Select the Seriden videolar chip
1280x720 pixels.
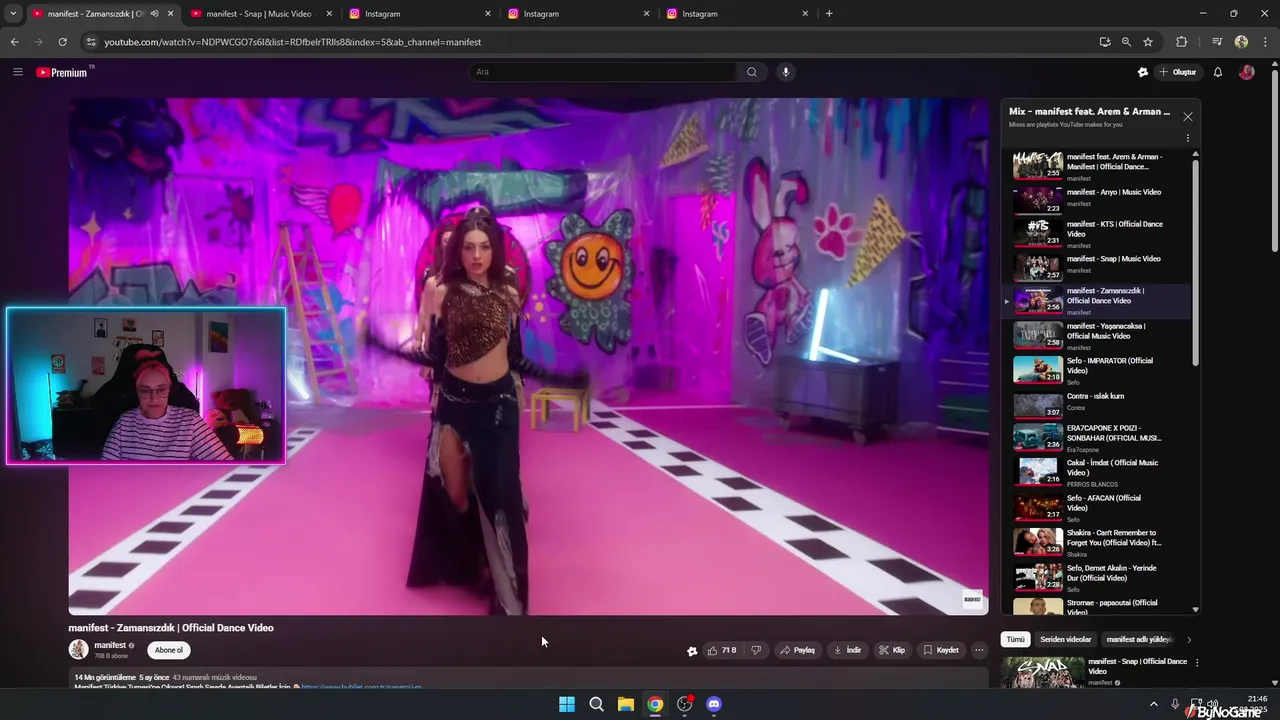pos(1065,639)
